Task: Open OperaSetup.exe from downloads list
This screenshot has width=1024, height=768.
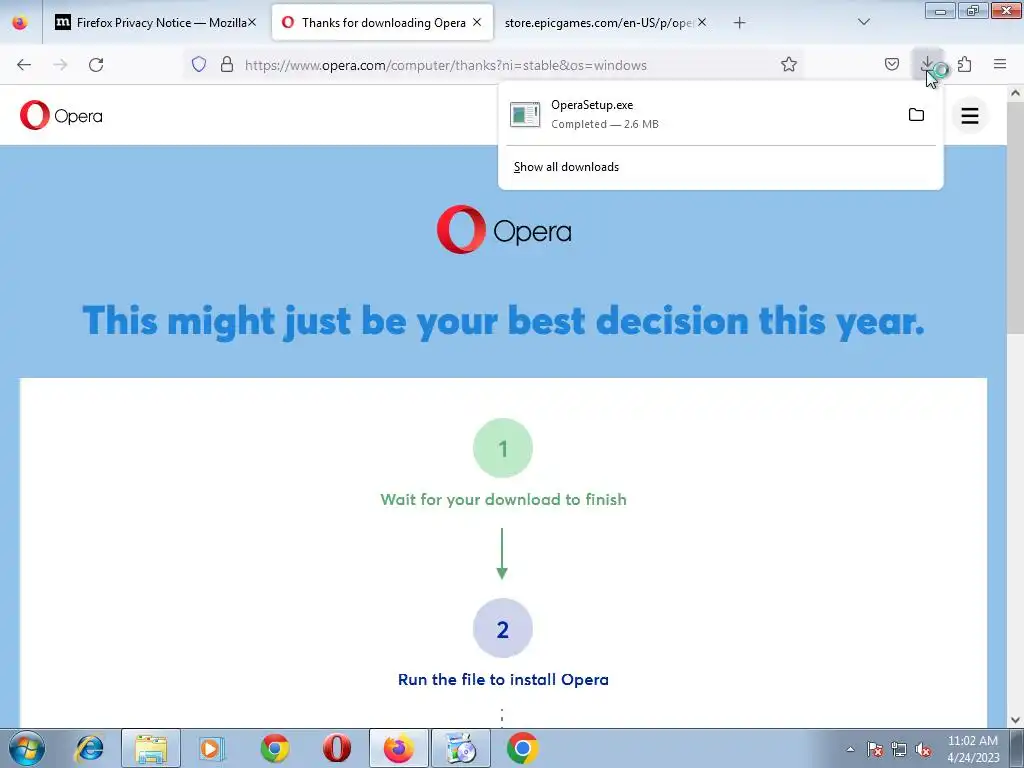Action: click(x=699, y=114)
